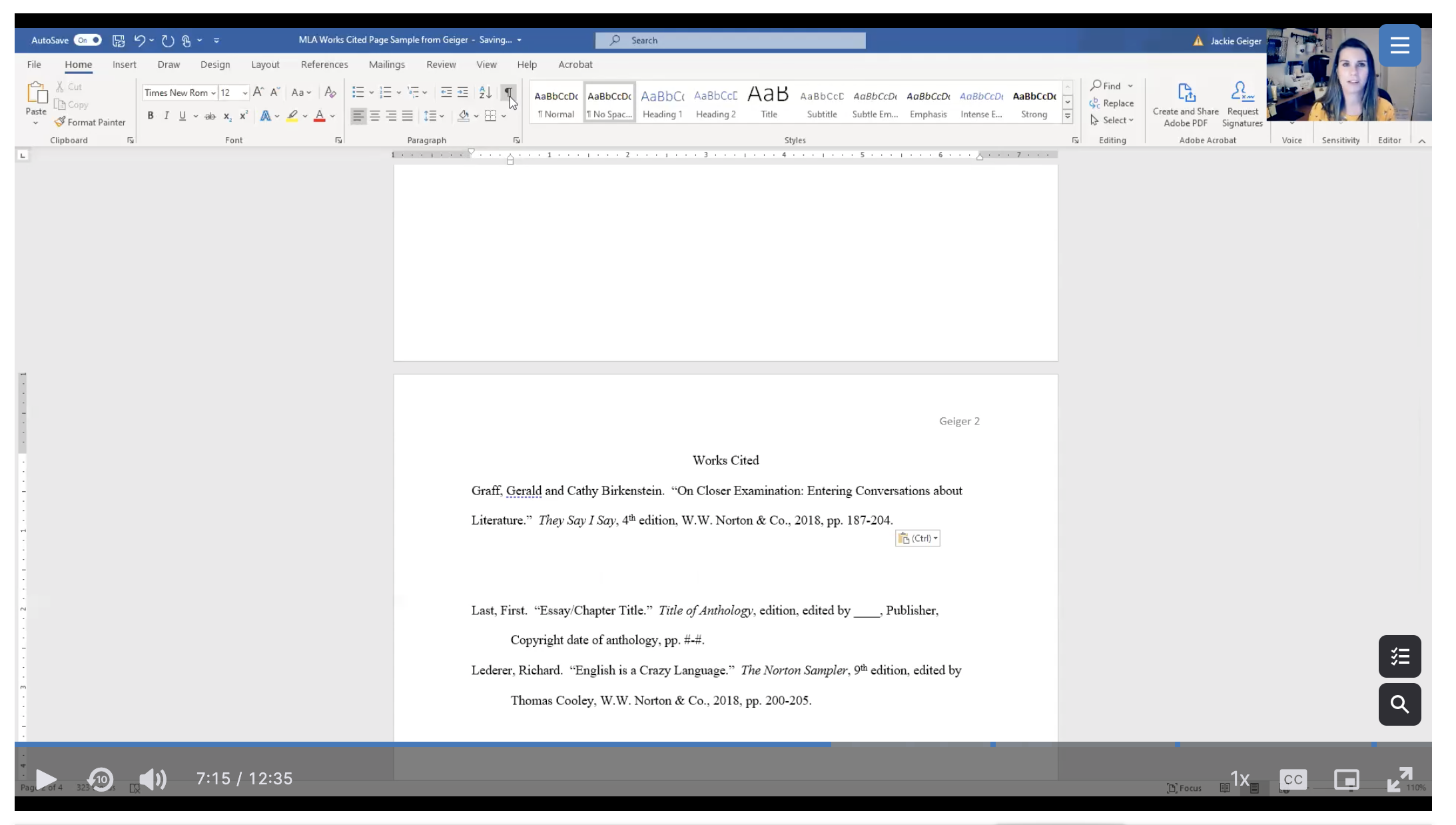Click the rewind 10 seconds icon
The image size is (1456, 825).
tap(101, 779)
